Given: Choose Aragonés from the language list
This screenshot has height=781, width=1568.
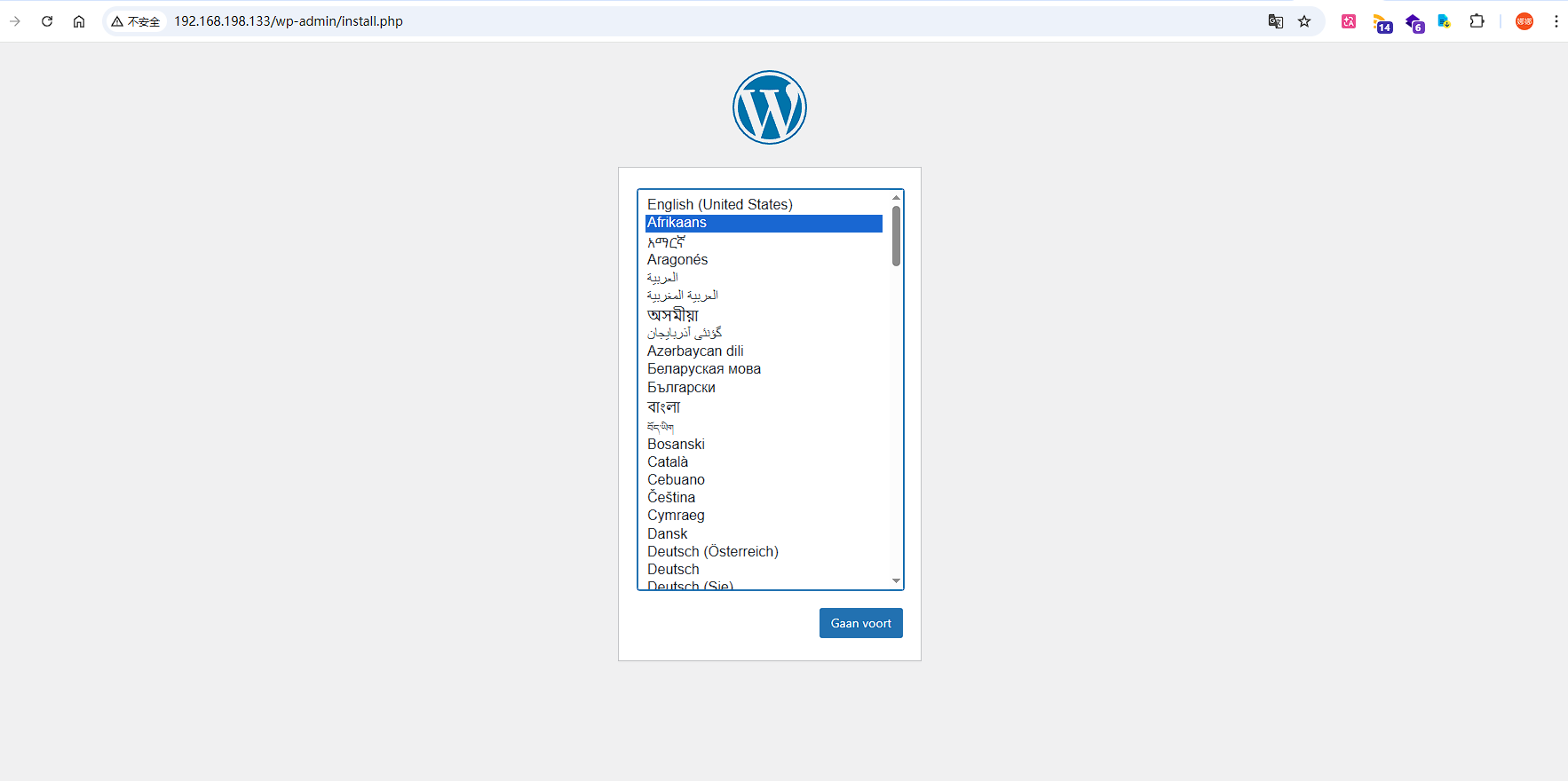Looking at the screenshot, I should pos(677,259).
